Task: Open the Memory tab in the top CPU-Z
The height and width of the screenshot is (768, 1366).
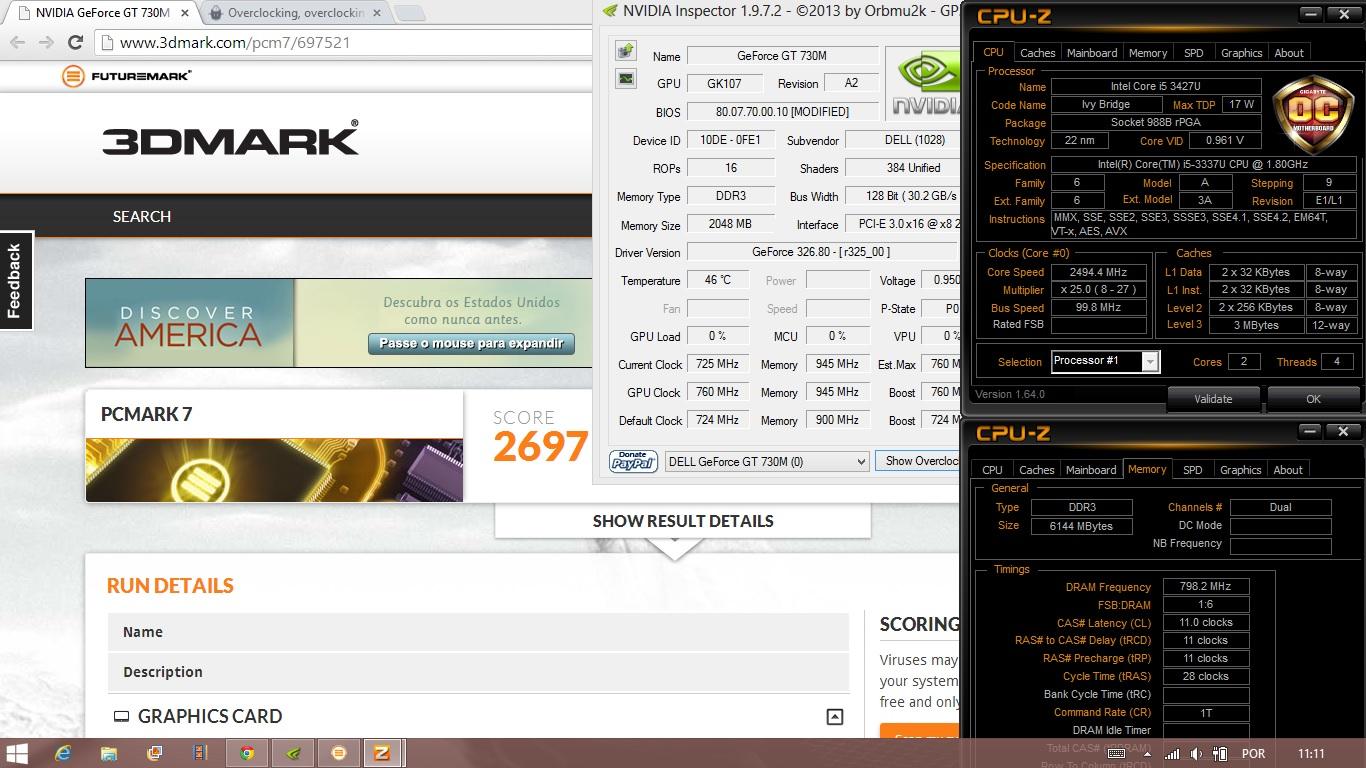Action: (x=1148, y=53)
